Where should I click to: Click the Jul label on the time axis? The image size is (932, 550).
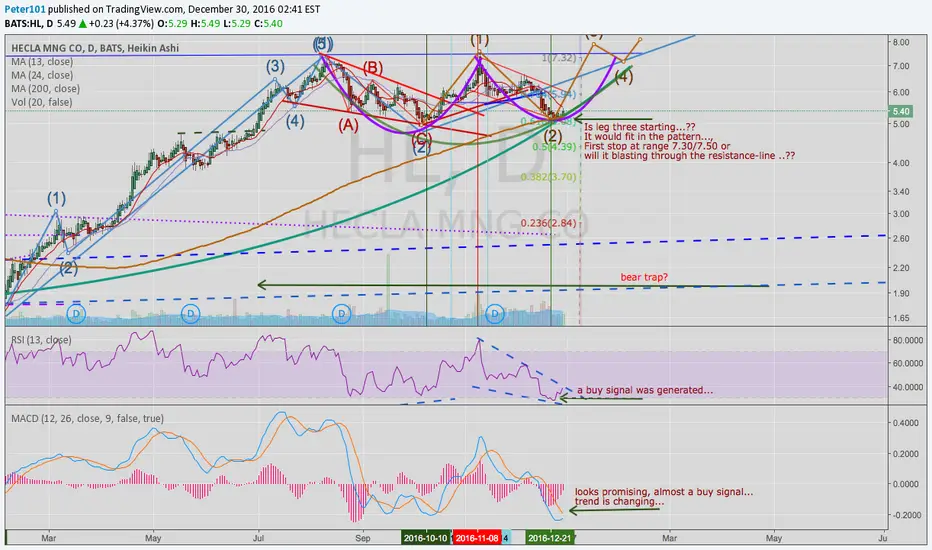[259, 538]
